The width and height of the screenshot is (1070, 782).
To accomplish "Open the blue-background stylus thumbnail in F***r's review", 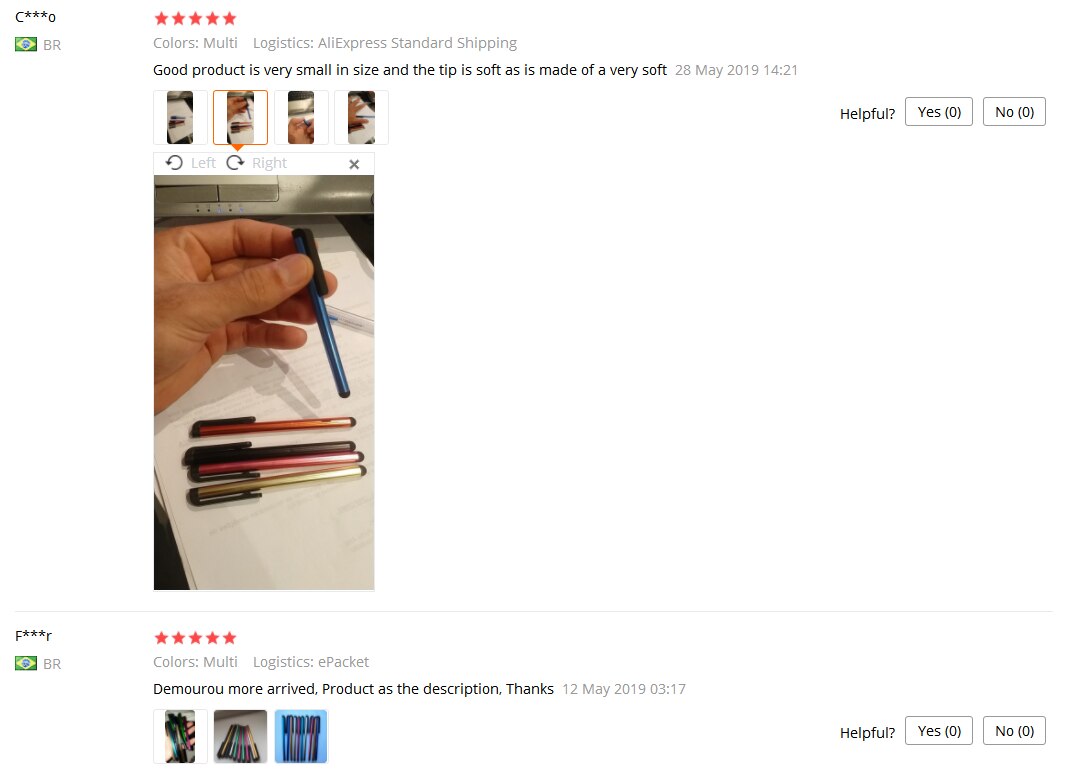I will click(x=301, y=736).
